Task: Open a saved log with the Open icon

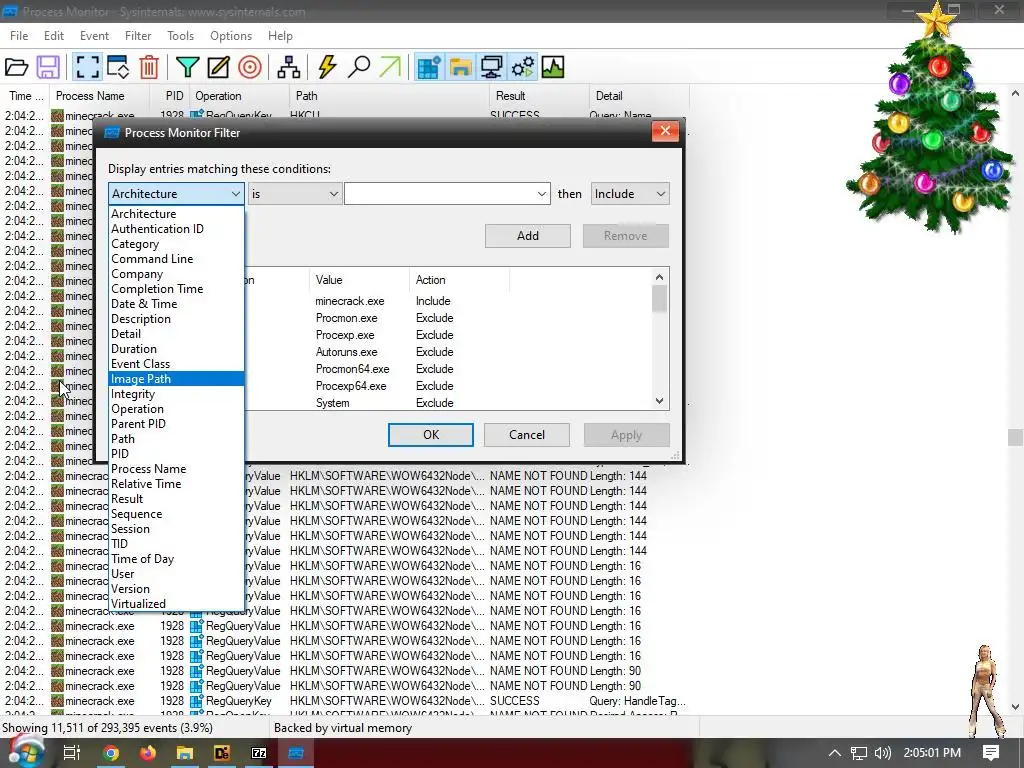Action: [16, 67]
